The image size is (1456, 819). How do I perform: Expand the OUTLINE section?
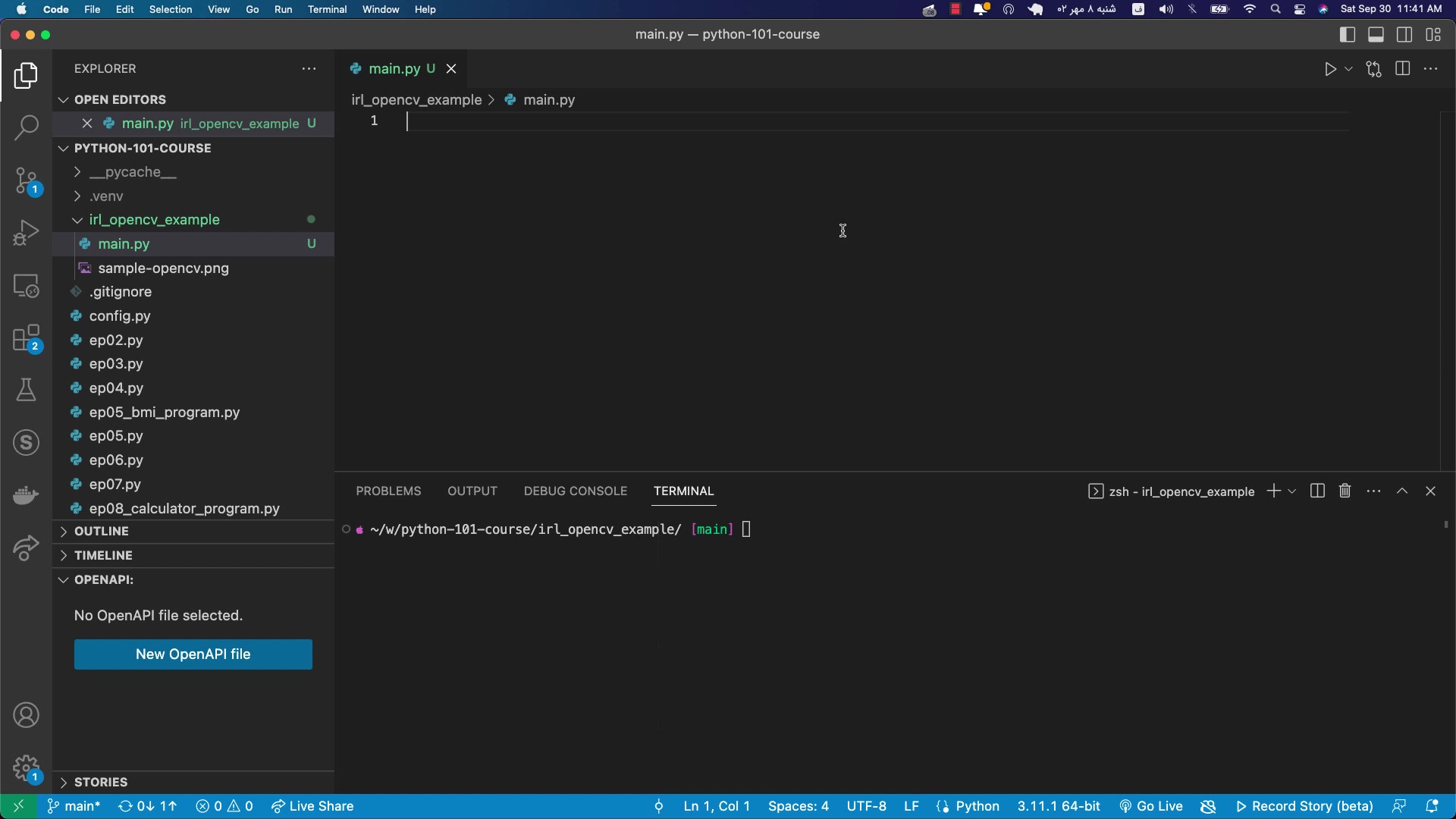pos(102,532)
